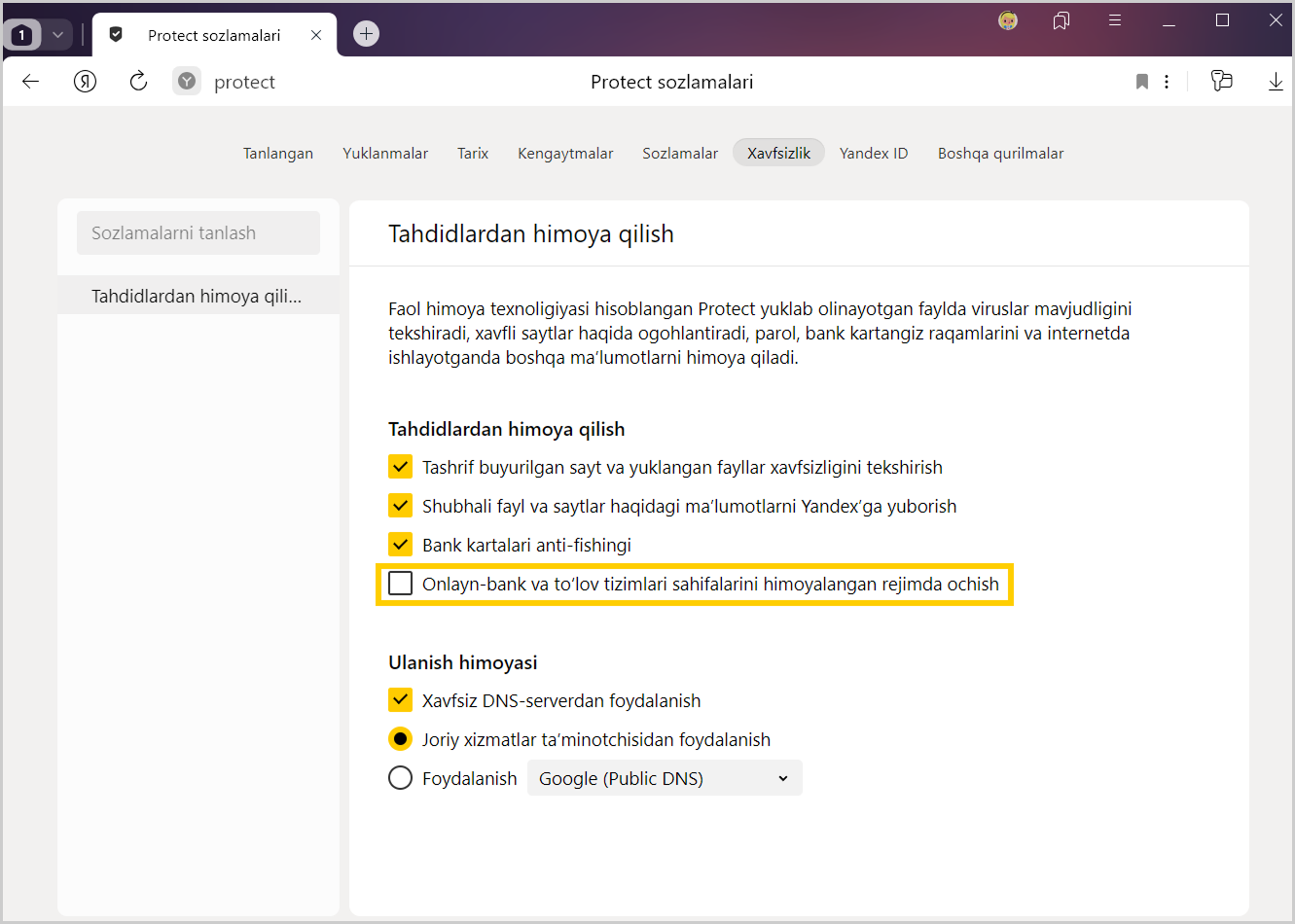Open the three-dot page menu
Screen dimensions: 1295x924
coord(1167,82)
